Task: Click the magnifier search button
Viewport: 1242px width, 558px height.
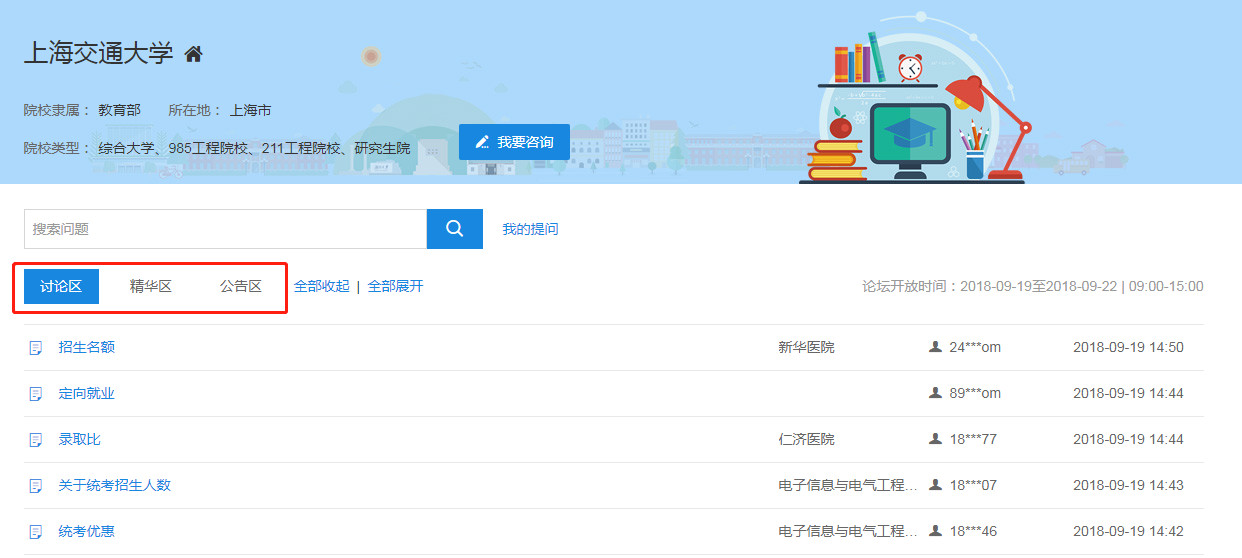Action: 455,229
